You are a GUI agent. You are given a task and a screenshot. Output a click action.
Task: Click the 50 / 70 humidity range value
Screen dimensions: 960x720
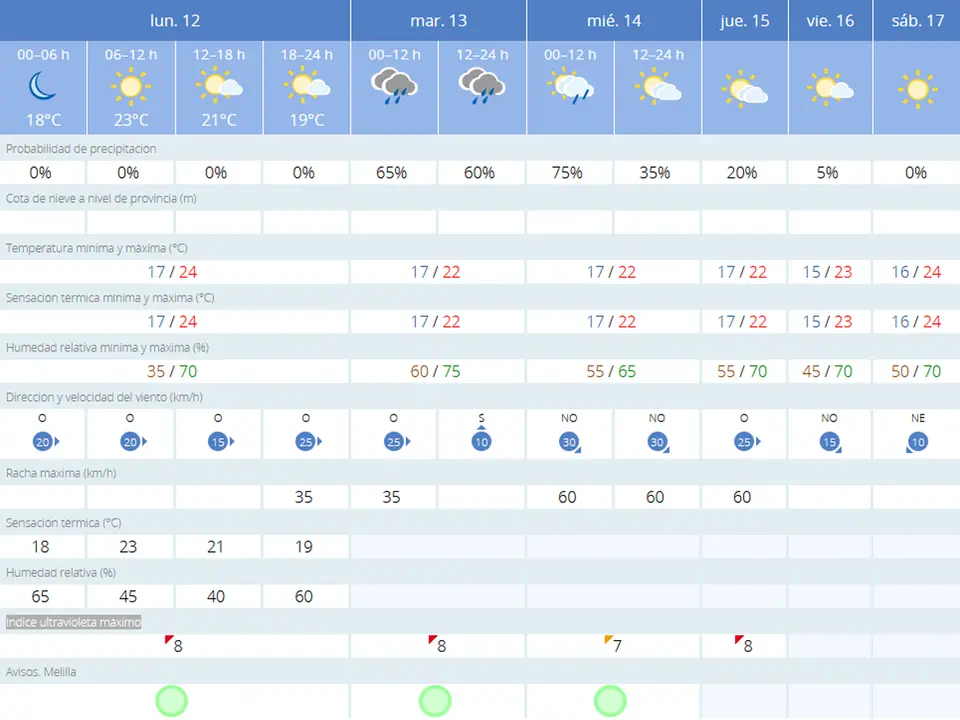[916, 371]
